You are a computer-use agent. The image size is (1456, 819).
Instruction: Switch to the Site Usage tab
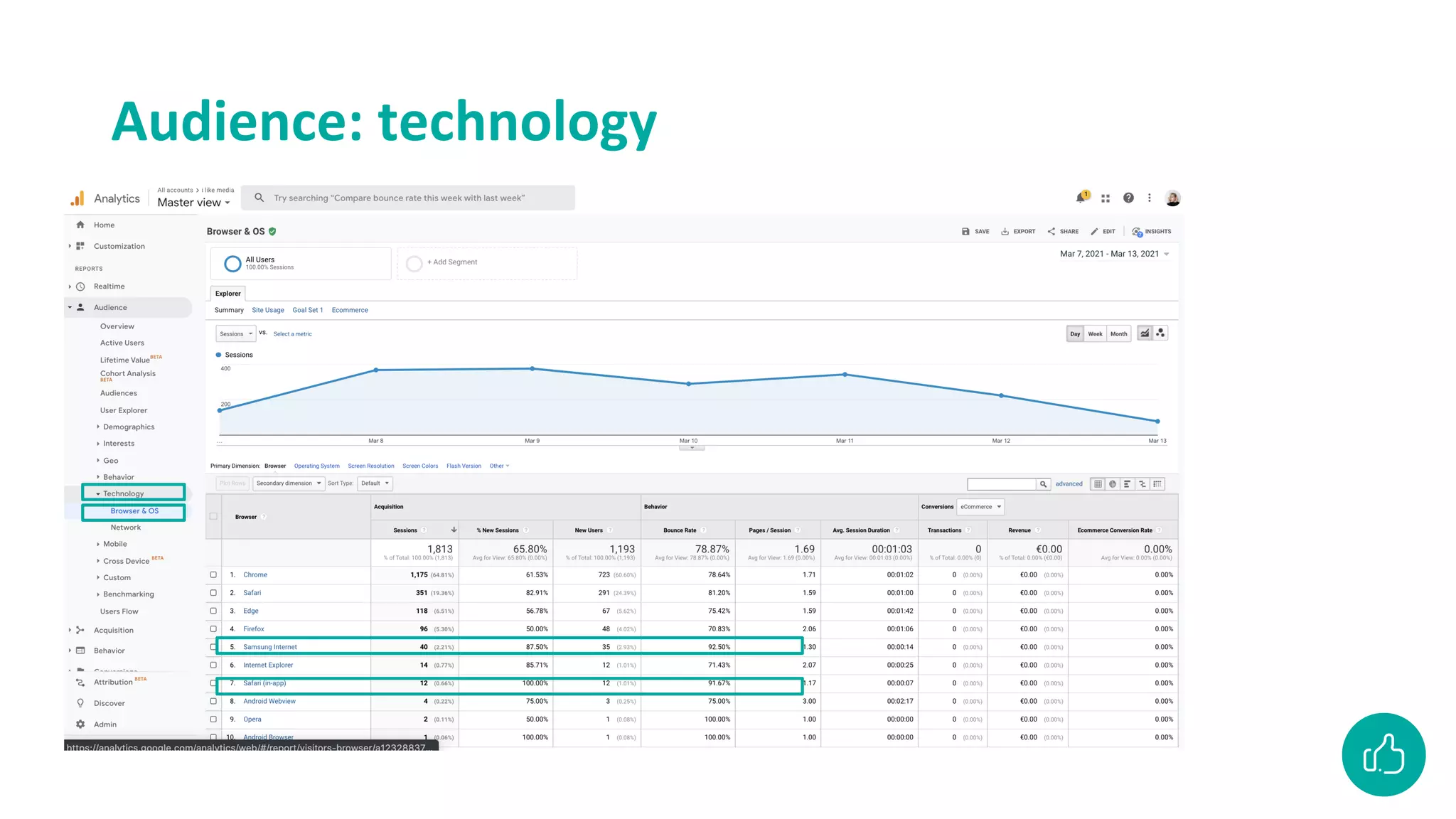267,310
